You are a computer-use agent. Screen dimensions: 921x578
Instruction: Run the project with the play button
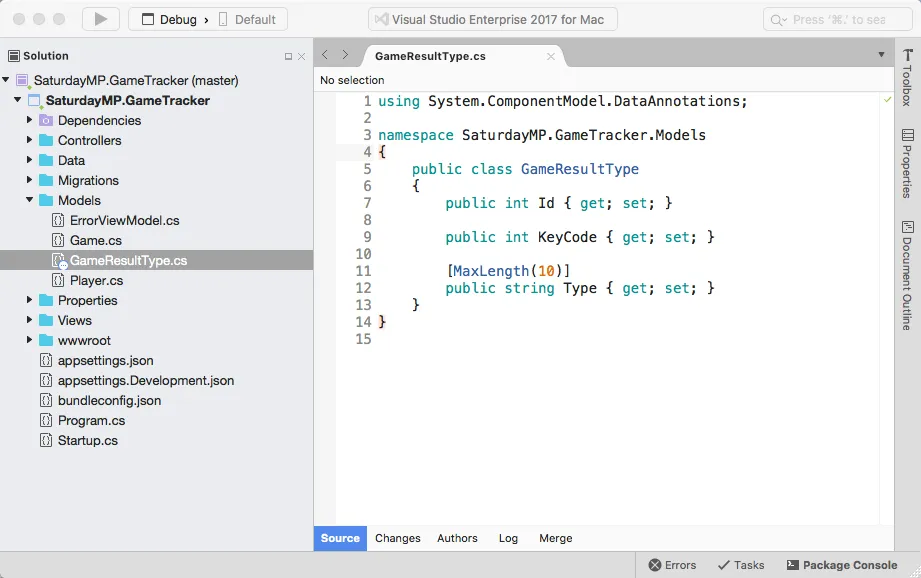point(100,19)
